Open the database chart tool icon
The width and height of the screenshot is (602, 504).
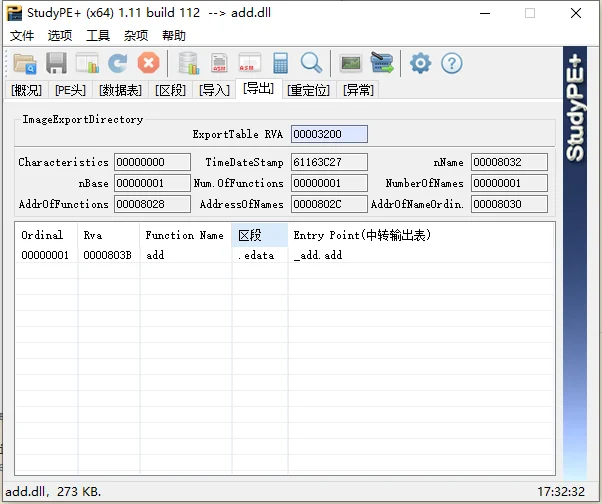[x=189, y=63]
